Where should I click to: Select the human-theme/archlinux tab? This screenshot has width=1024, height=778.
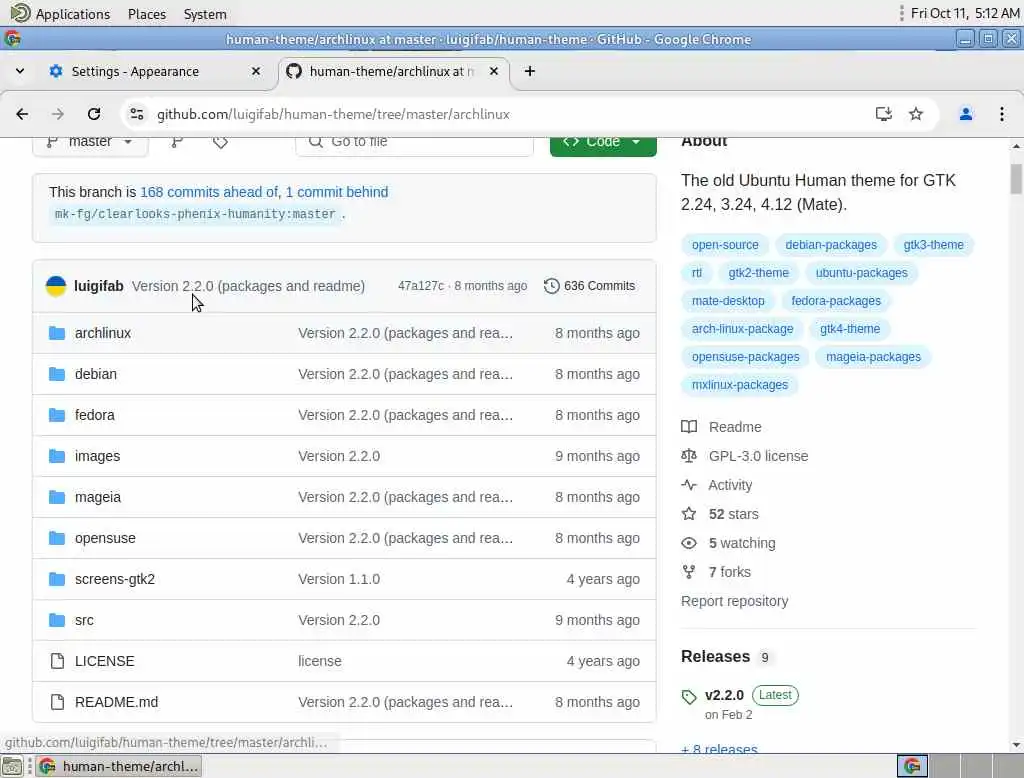point(394,71)
